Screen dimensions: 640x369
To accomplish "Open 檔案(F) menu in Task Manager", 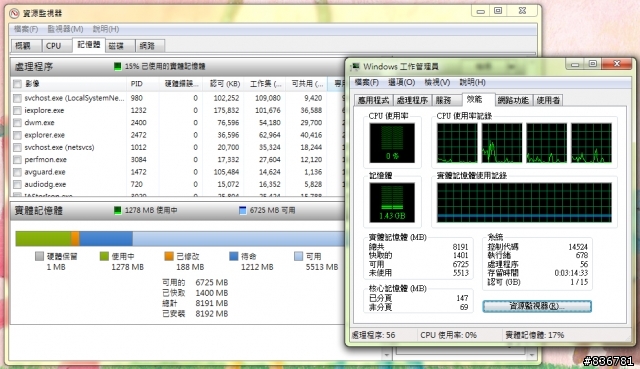I will click(367, 82).
